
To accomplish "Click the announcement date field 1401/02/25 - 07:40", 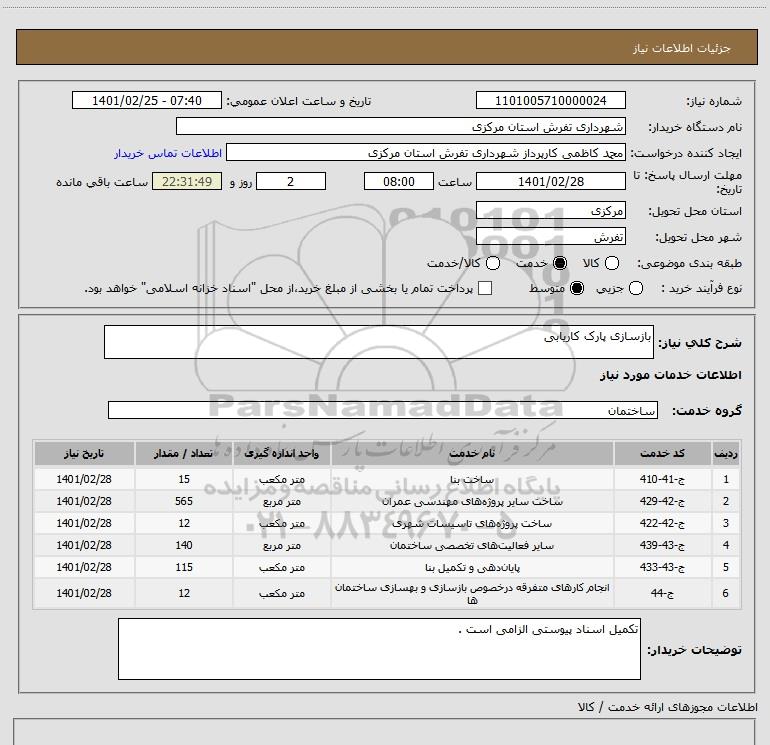I will (147, 101).
